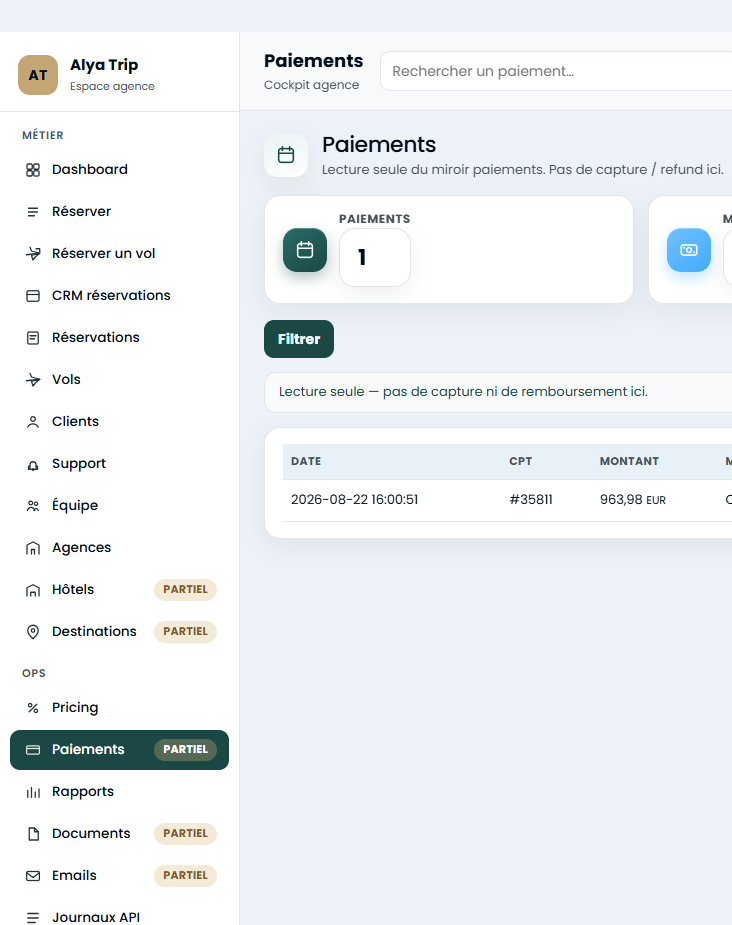Click the PAIEMENTS label in the stat card

click(x=375, y=219)
